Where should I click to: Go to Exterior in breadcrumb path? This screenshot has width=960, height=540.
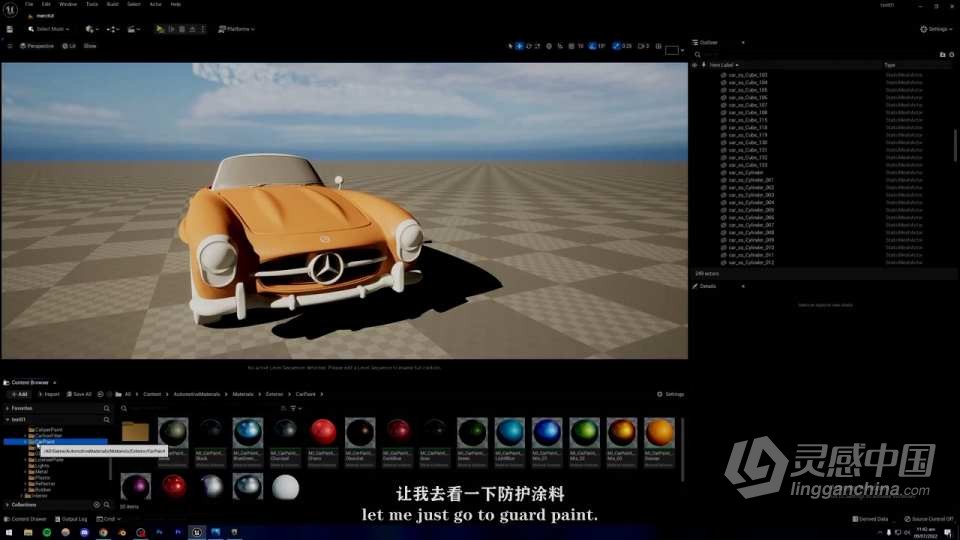click(274, 394)
